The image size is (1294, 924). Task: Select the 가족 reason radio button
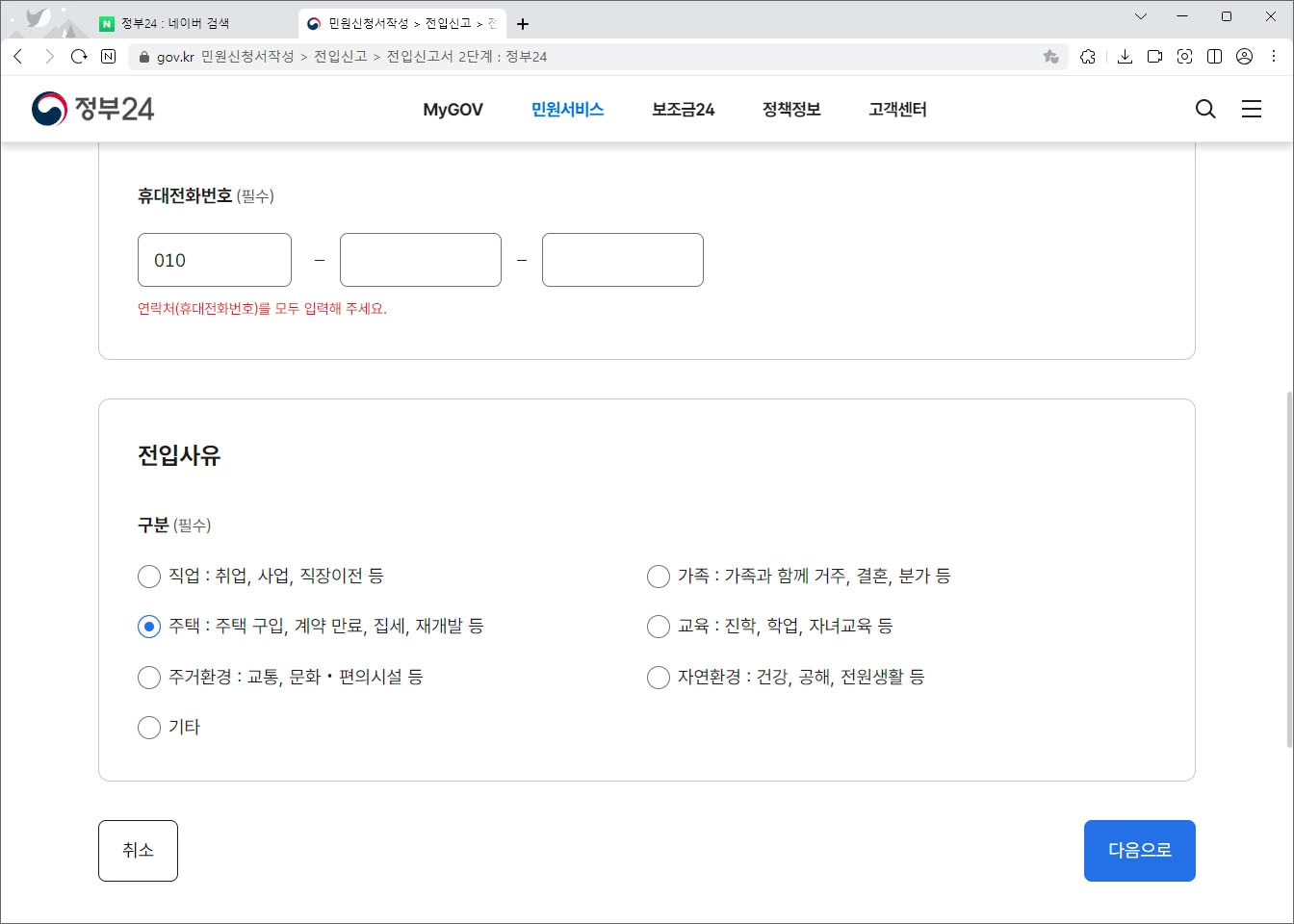point(659,577)
